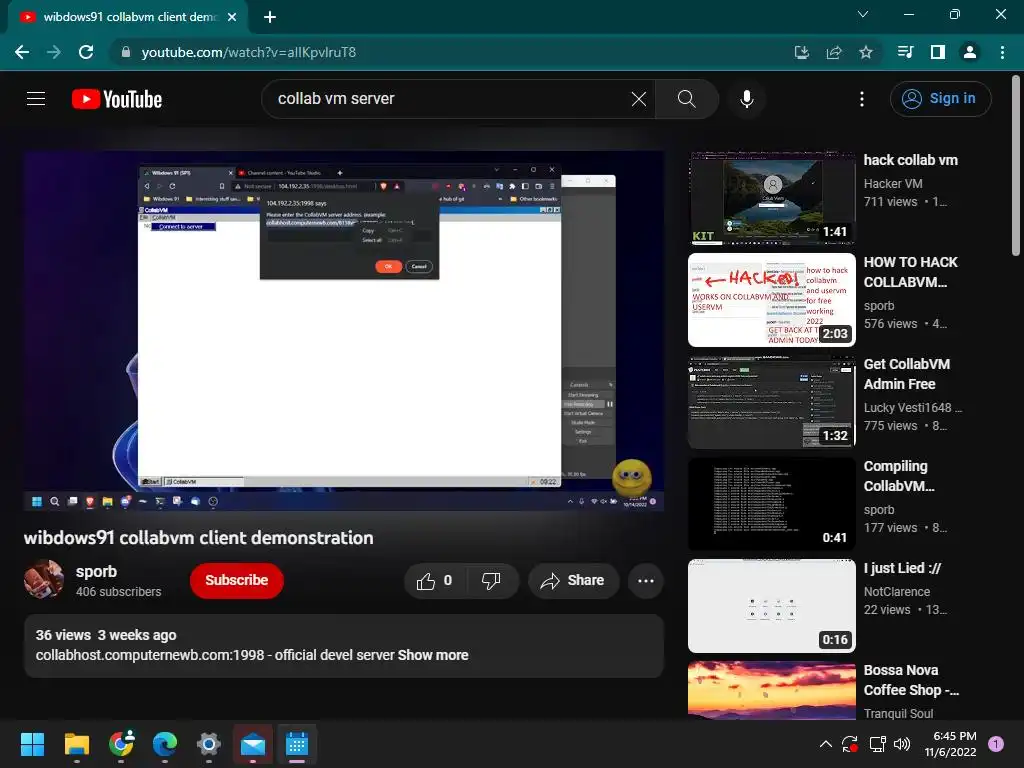Screen dimensions: 1024x768
Task: Go forward in browser history
Action: point(54,52)
